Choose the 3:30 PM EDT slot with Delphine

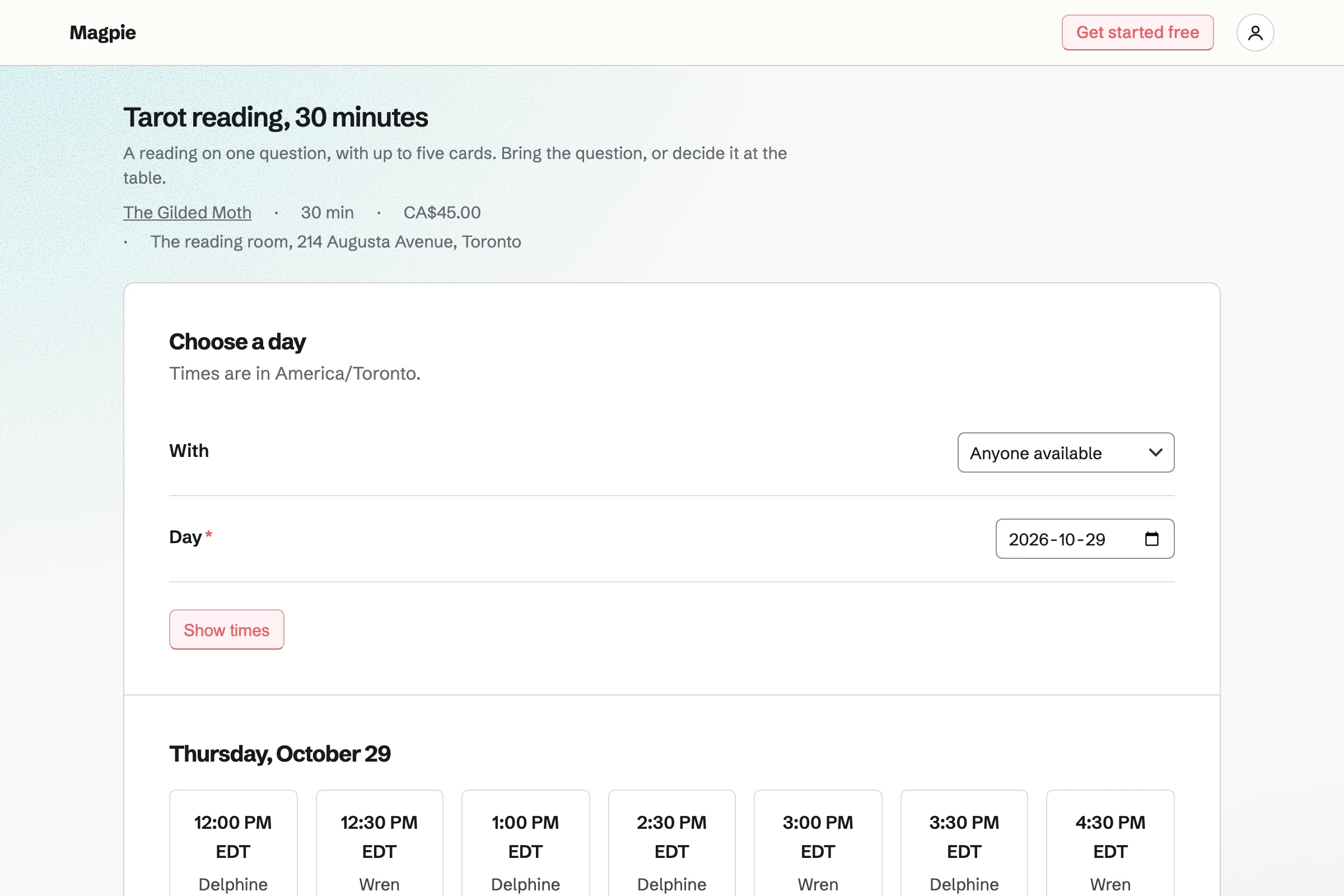(964, 843)
